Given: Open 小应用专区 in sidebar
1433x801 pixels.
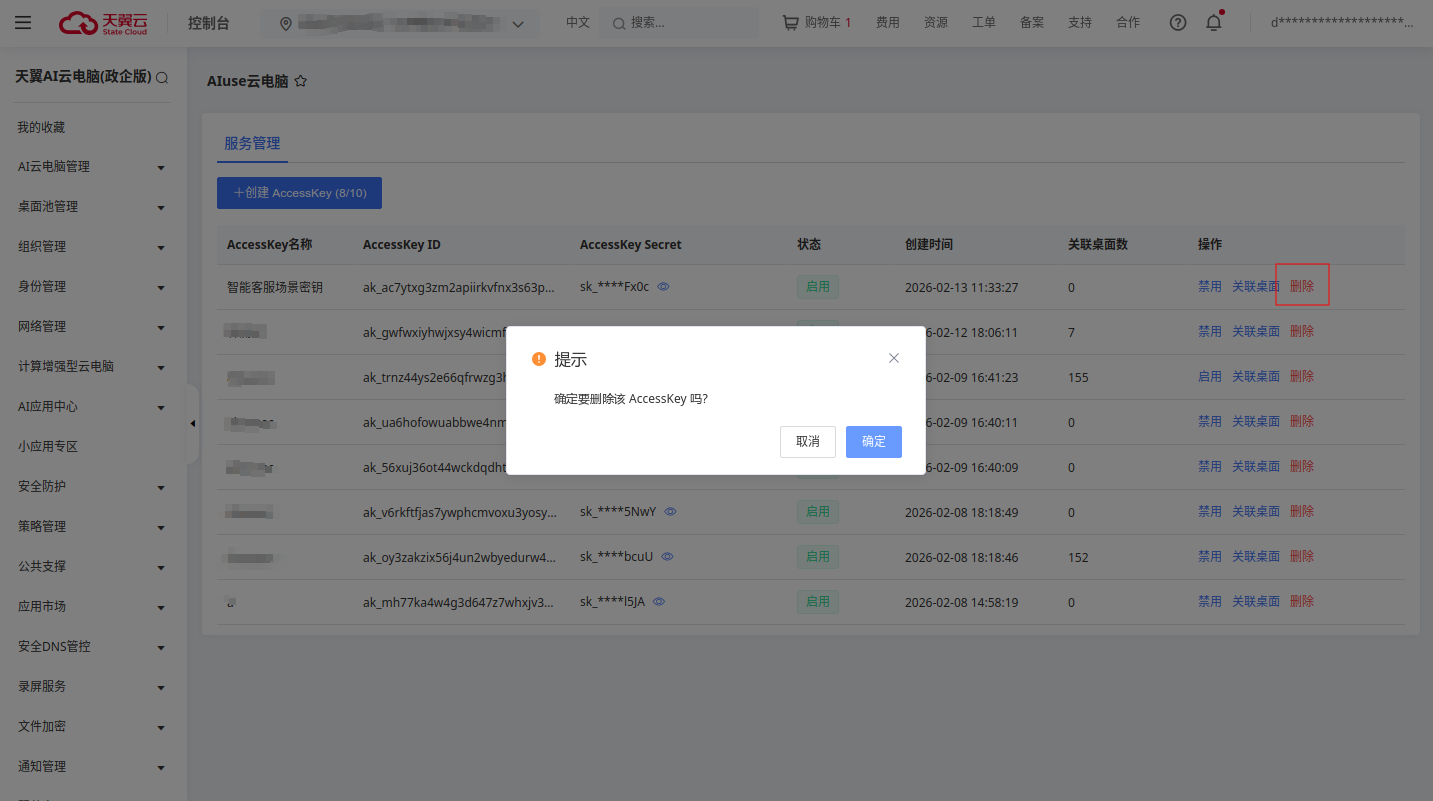Looking at the screenshot, I should tap(48, 446).
